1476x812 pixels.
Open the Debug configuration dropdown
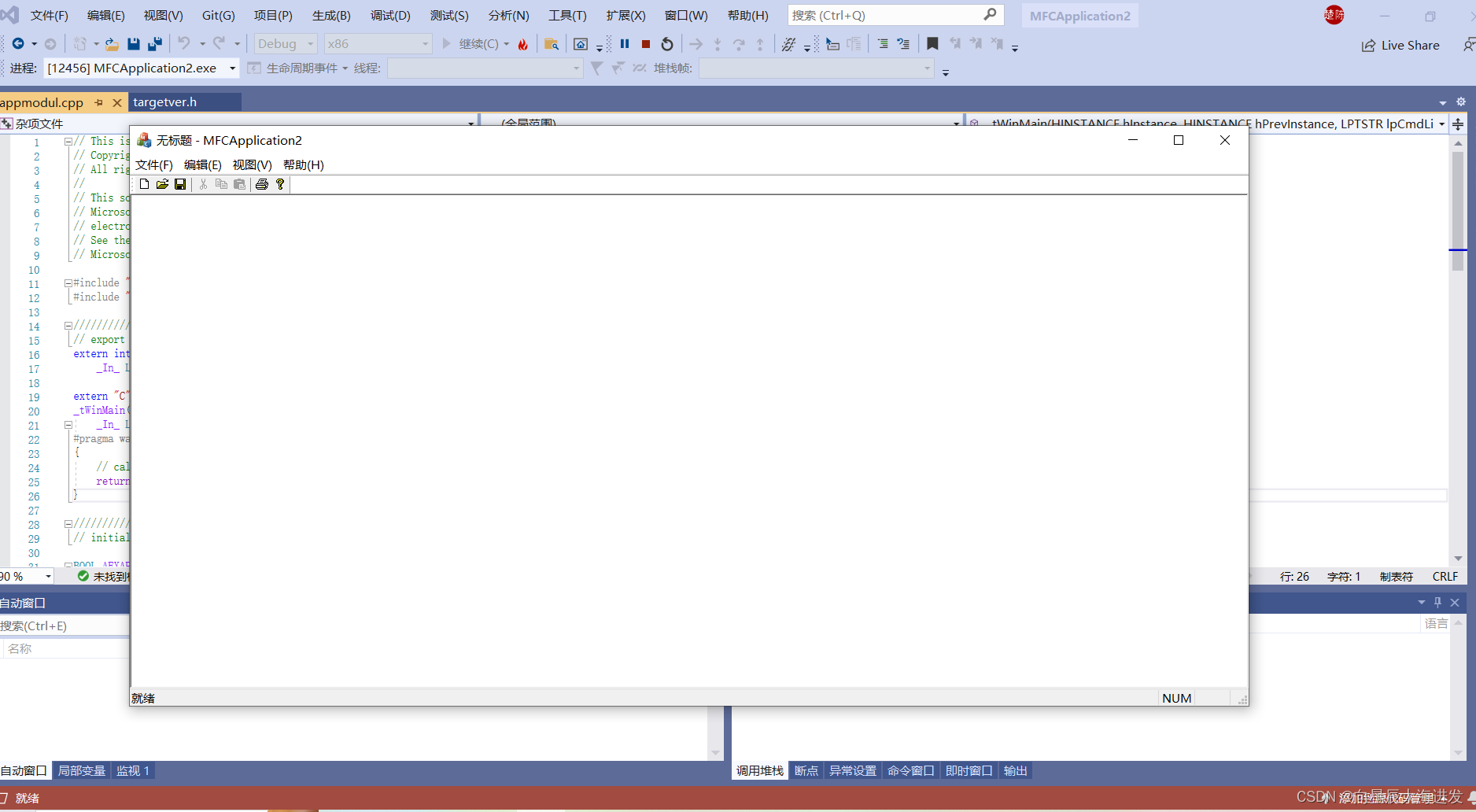286,44
